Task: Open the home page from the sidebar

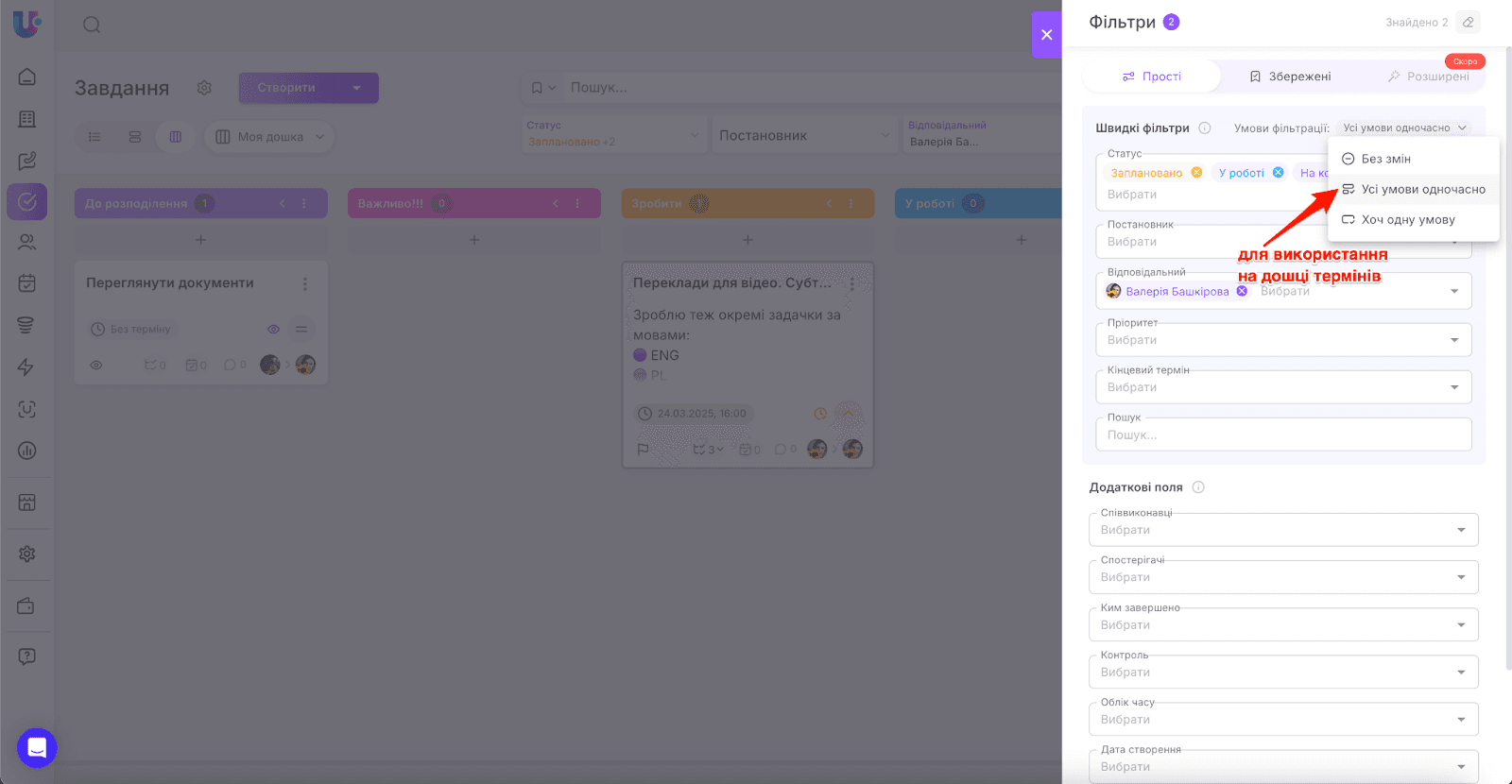Action: pos(27,77)
